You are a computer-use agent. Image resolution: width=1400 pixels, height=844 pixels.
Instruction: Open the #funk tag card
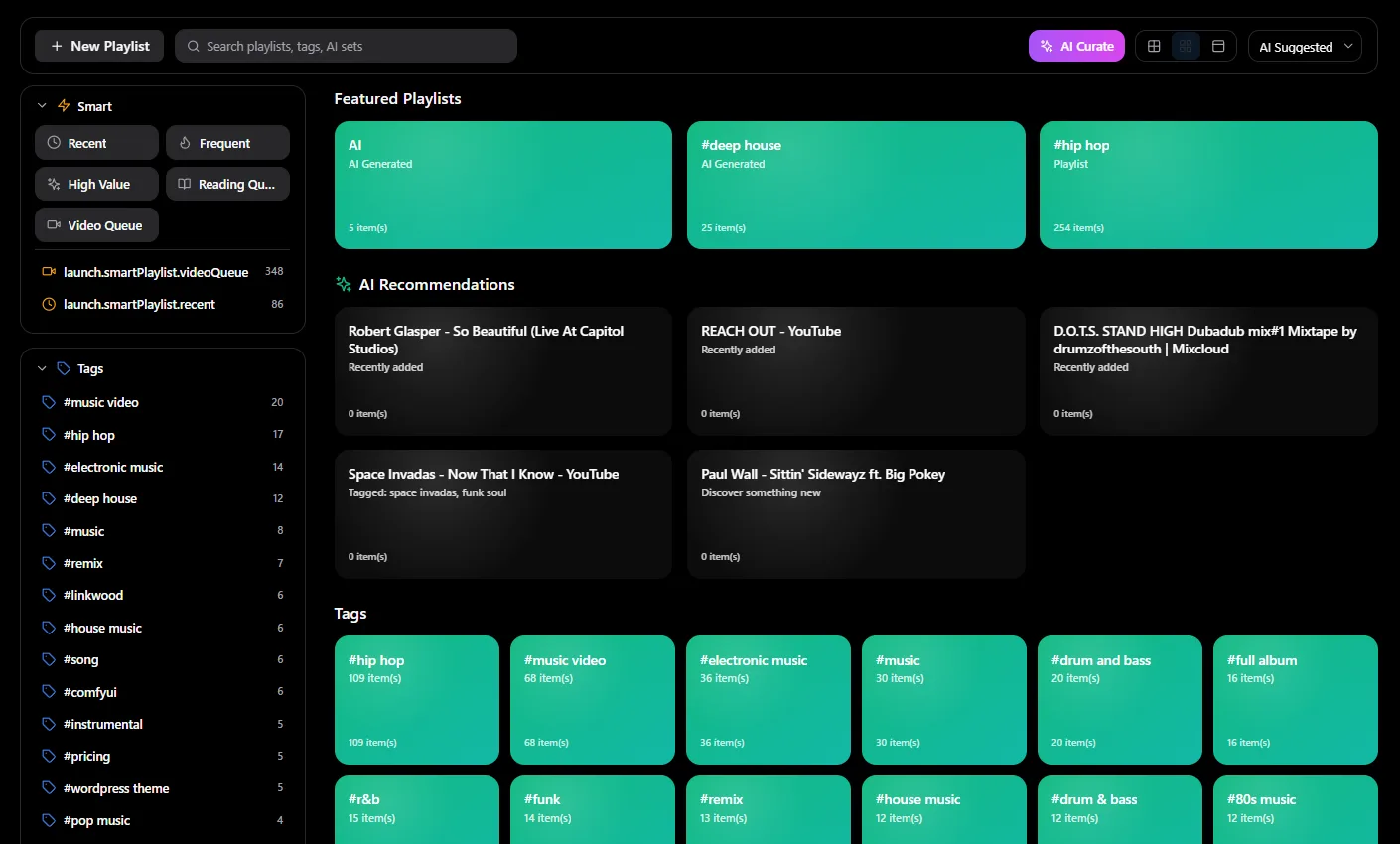(x=593, y=810)
